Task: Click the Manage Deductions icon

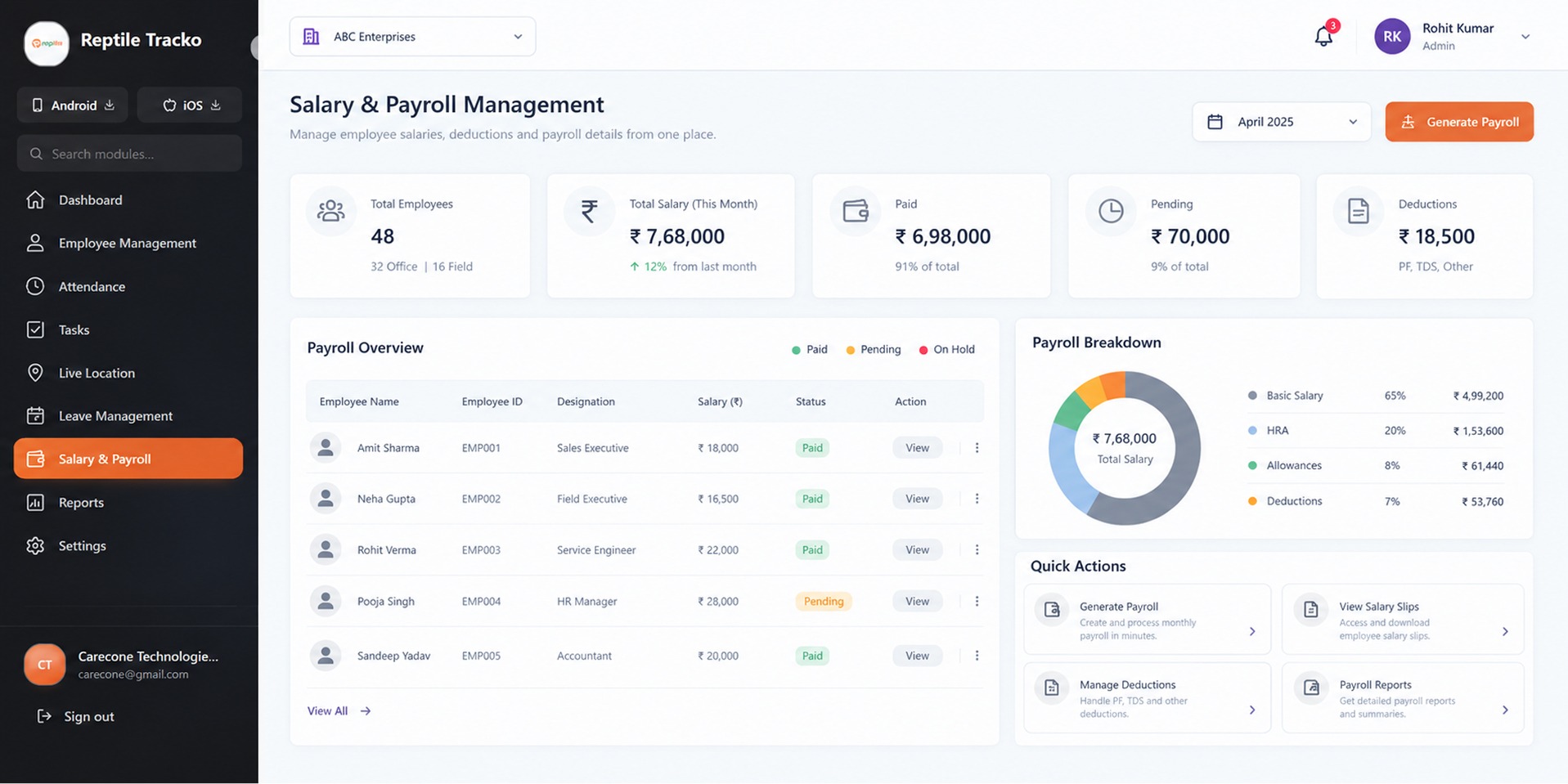Action: [1052, 688]
